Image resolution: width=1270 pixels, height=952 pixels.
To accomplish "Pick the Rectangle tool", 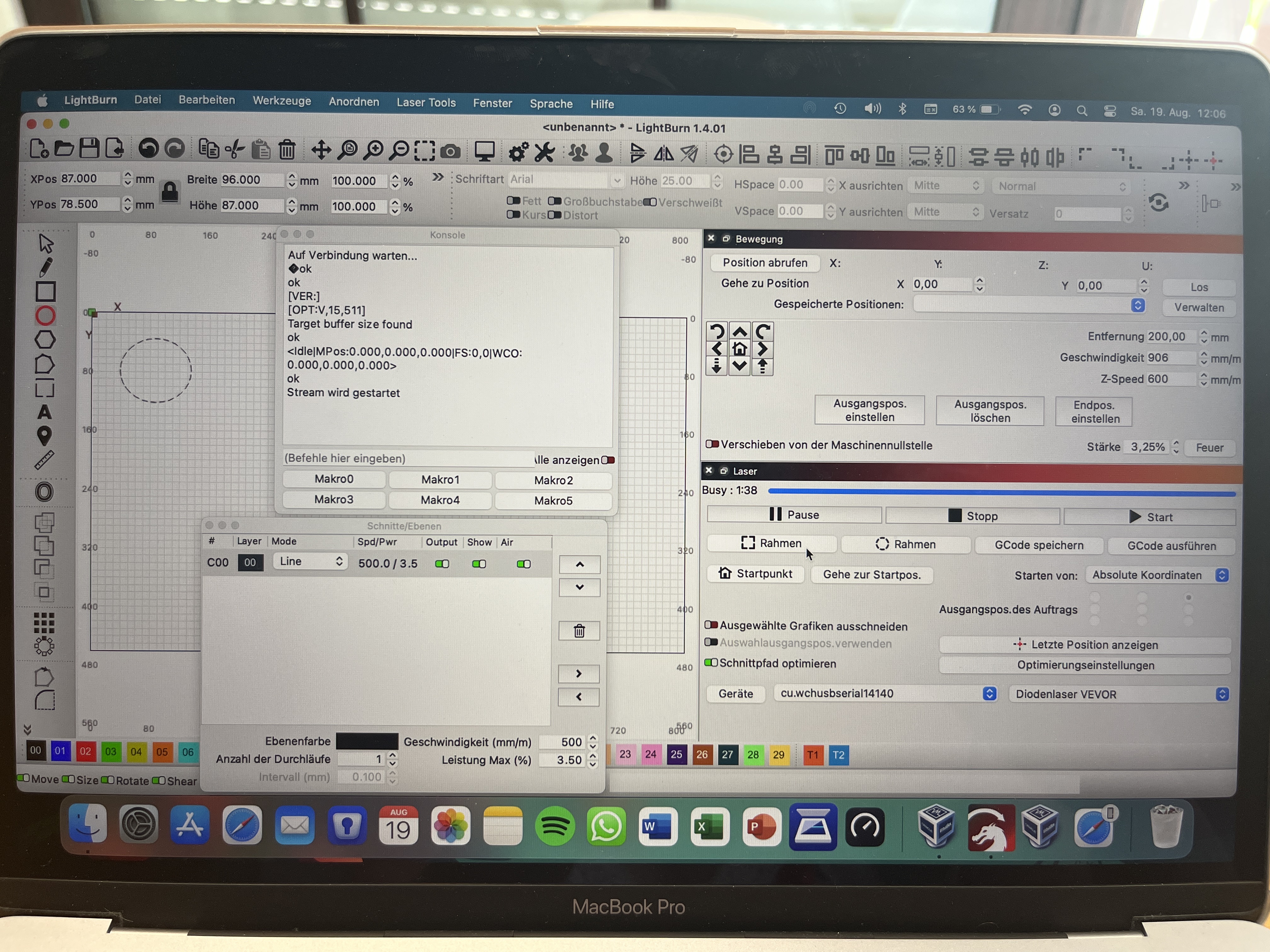I will (x=45, y=292).
